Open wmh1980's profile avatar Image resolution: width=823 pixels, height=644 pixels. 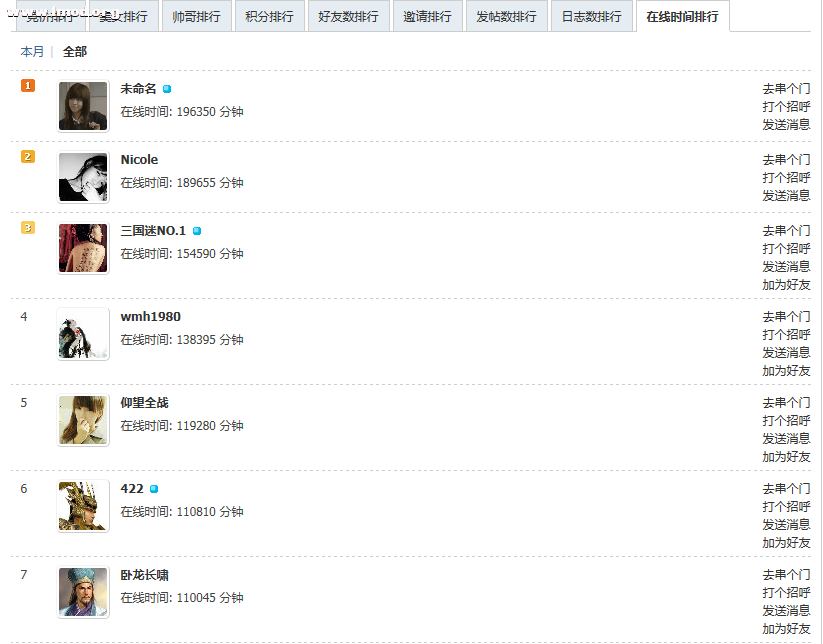click(x=83, y=334)
